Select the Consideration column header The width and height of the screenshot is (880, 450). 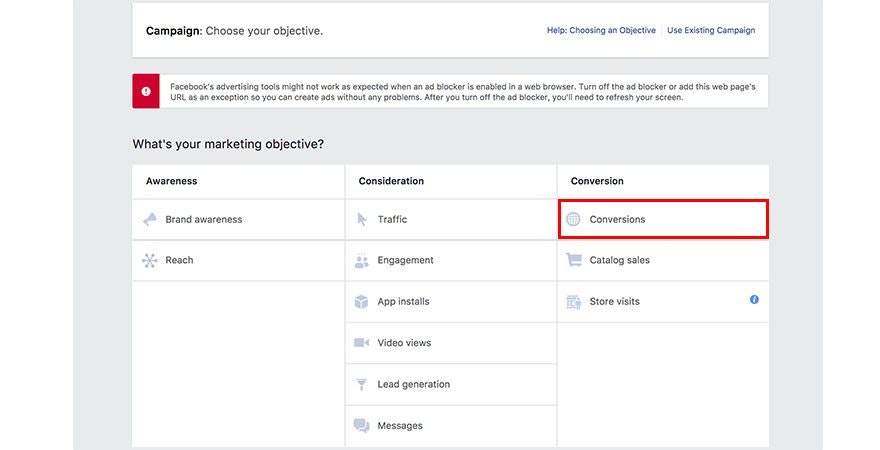point(391,181)
